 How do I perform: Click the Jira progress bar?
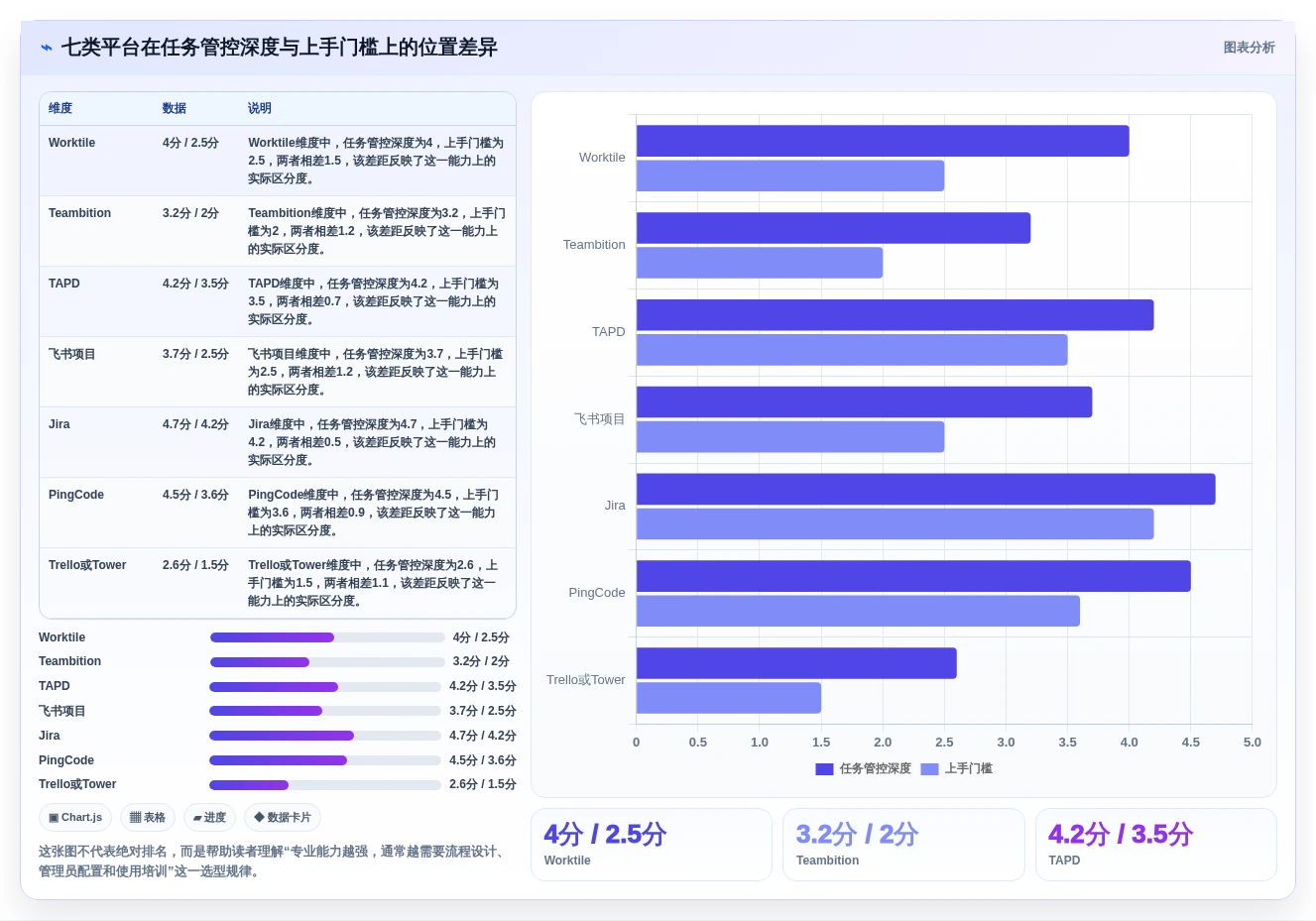click(x=325, y=736)
